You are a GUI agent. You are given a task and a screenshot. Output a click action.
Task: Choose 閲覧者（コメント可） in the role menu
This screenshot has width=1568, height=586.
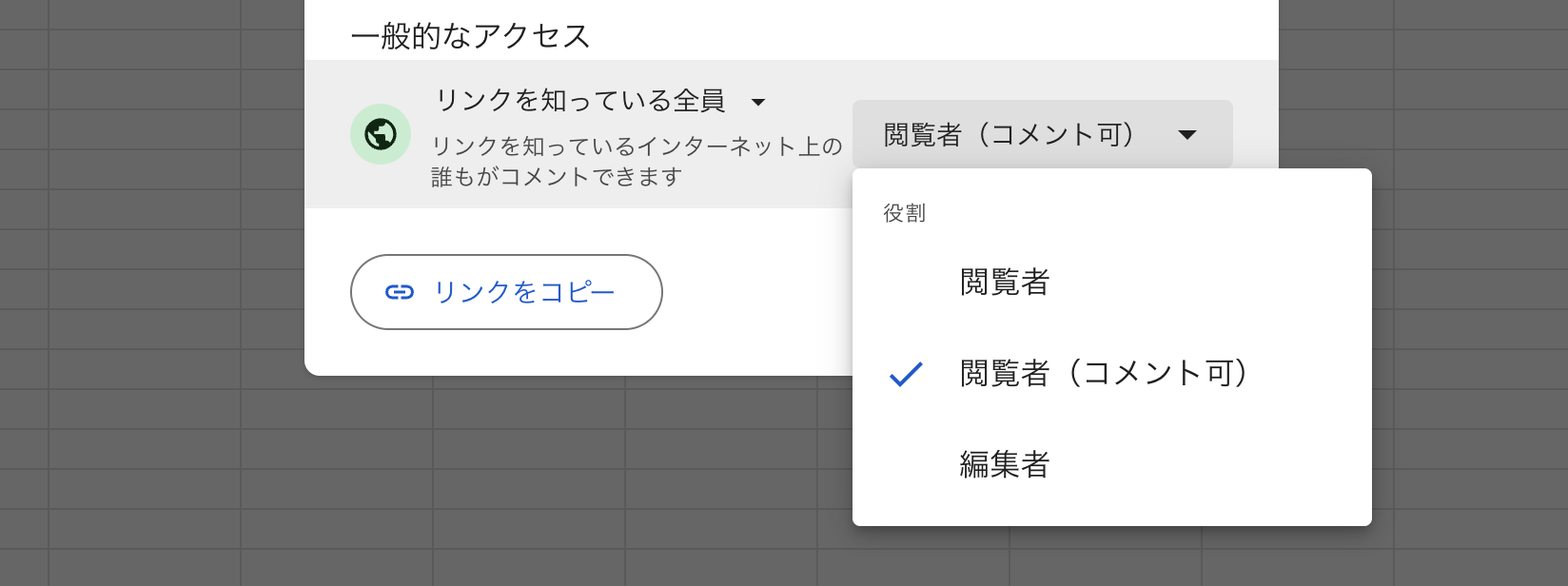tap(1111, 374)
